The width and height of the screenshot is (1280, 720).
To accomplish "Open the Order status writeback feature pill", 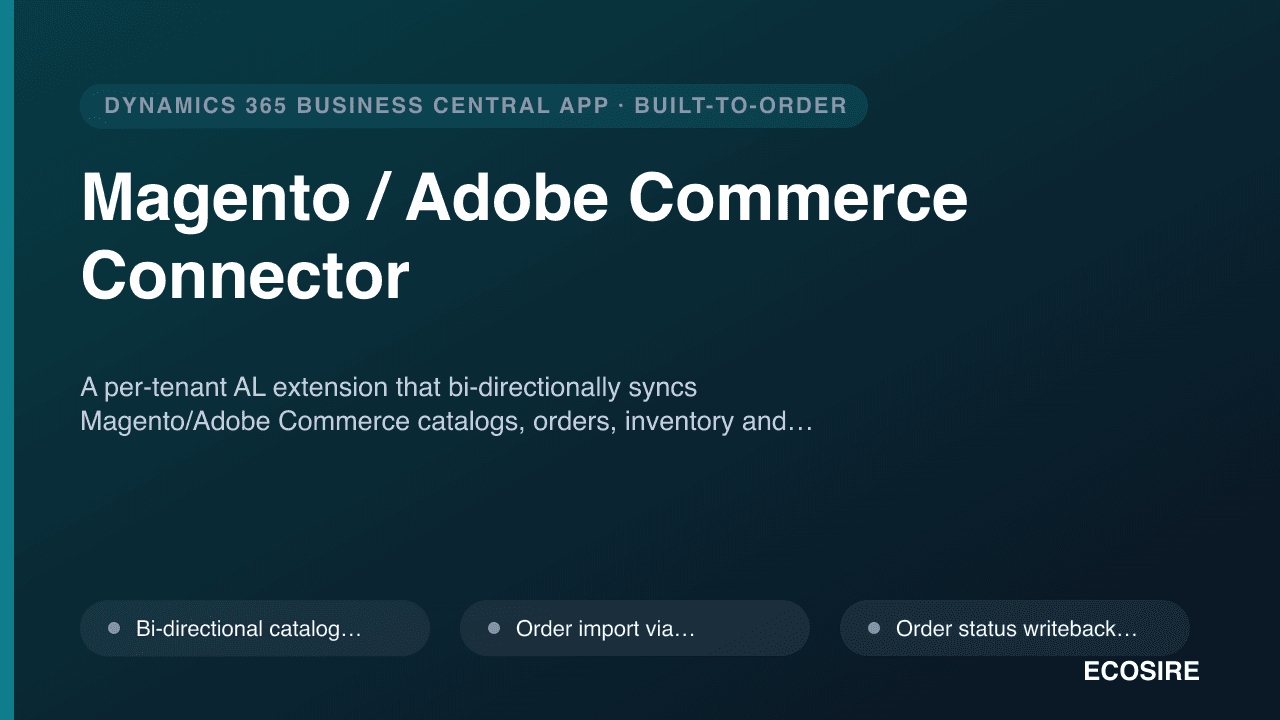I will click(x=1015, y=628).
